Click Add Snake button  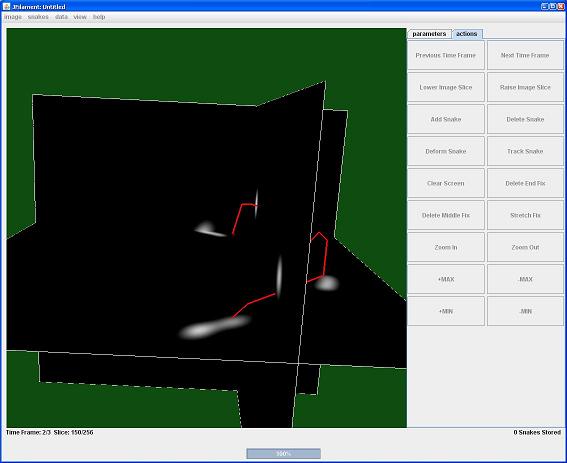(446, 119)
